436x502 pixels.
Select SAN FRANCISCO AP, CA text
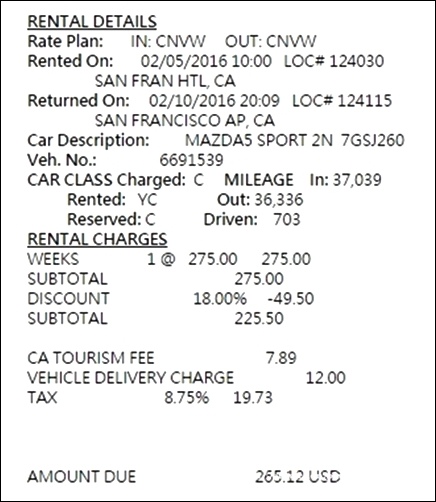(x=185, y=121)
